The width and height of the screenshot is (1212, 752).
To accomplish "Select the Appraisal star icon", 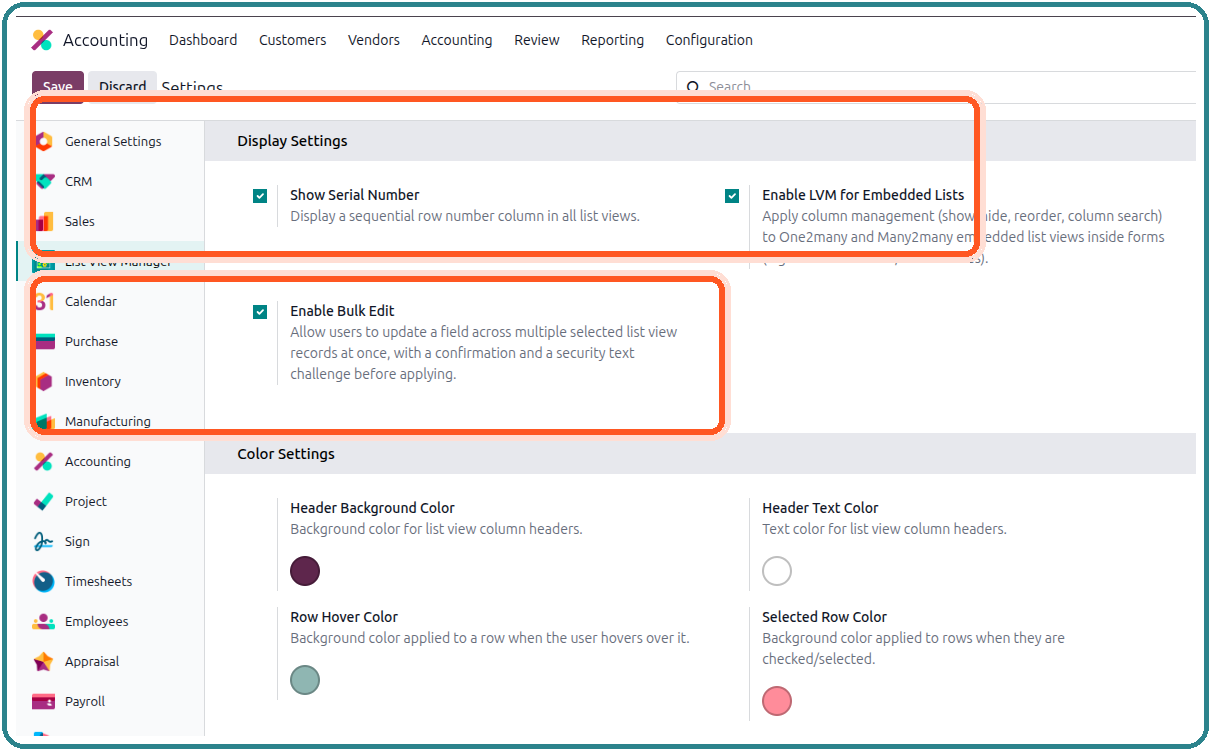I will coord(43,661).
